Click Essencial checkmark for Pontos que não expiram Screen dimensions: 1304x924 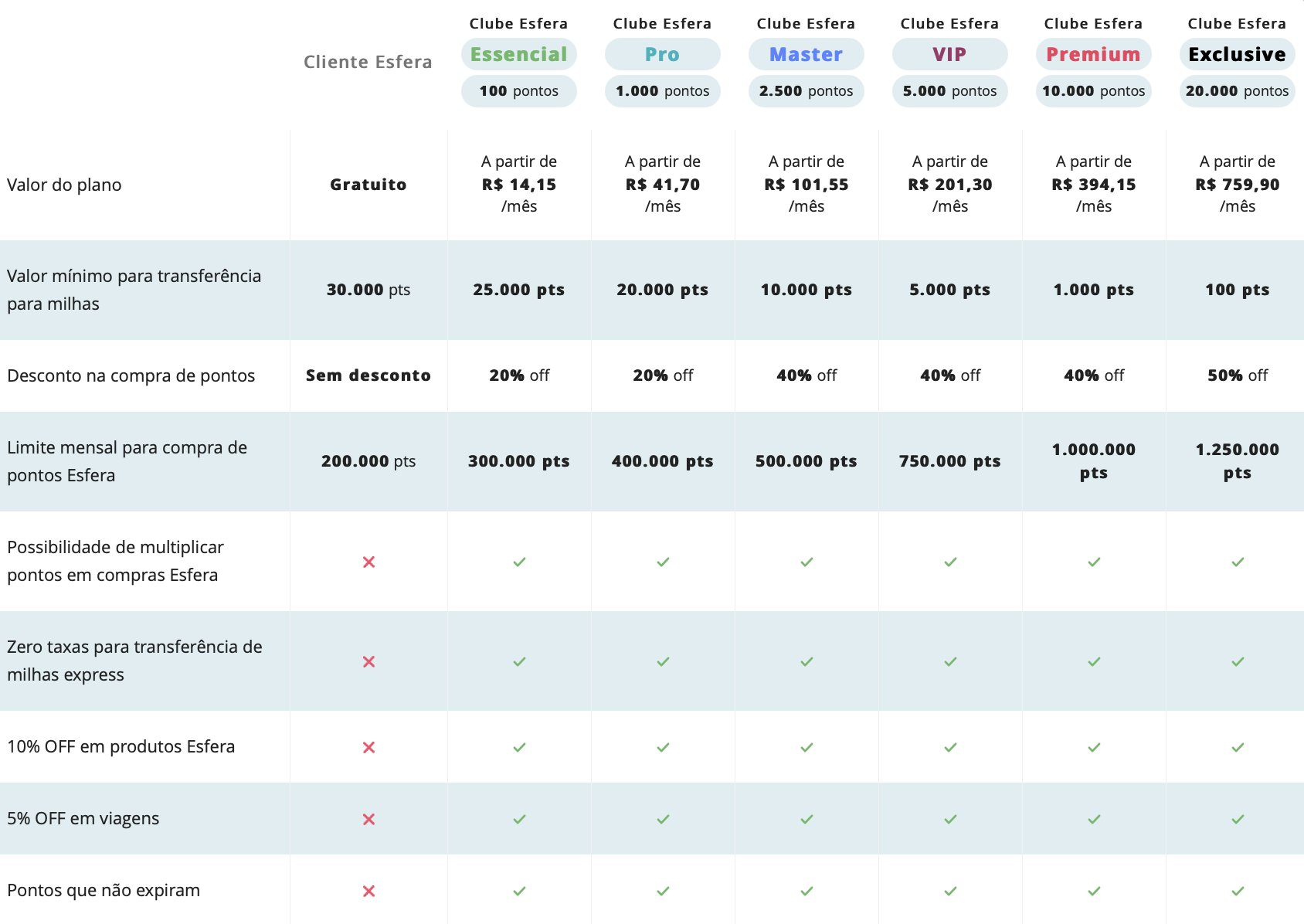519,891
